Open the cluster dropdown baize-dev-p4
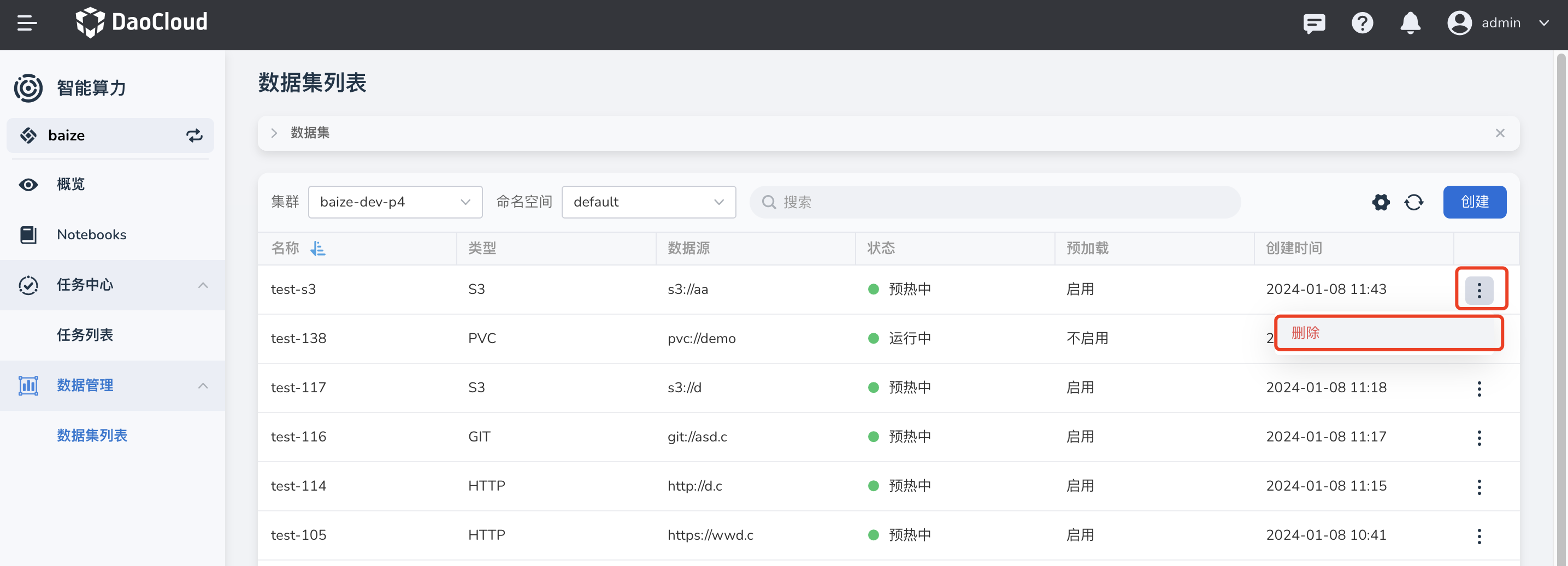This screenshot has height=566, width=1568. [x=395, y=202]
